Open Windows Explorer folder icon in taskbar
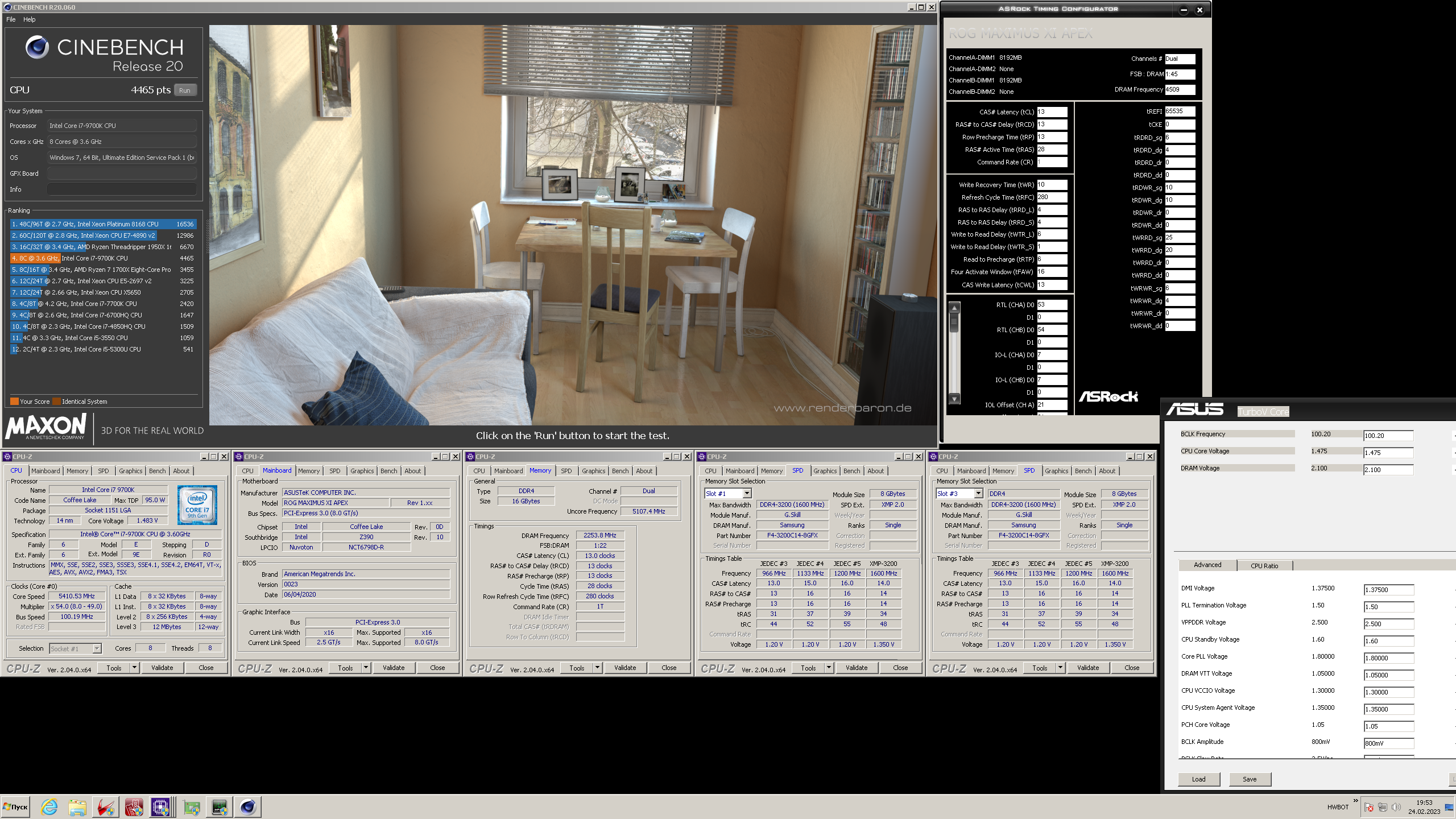The image size is (1456, 819). [x=77, y=806]
